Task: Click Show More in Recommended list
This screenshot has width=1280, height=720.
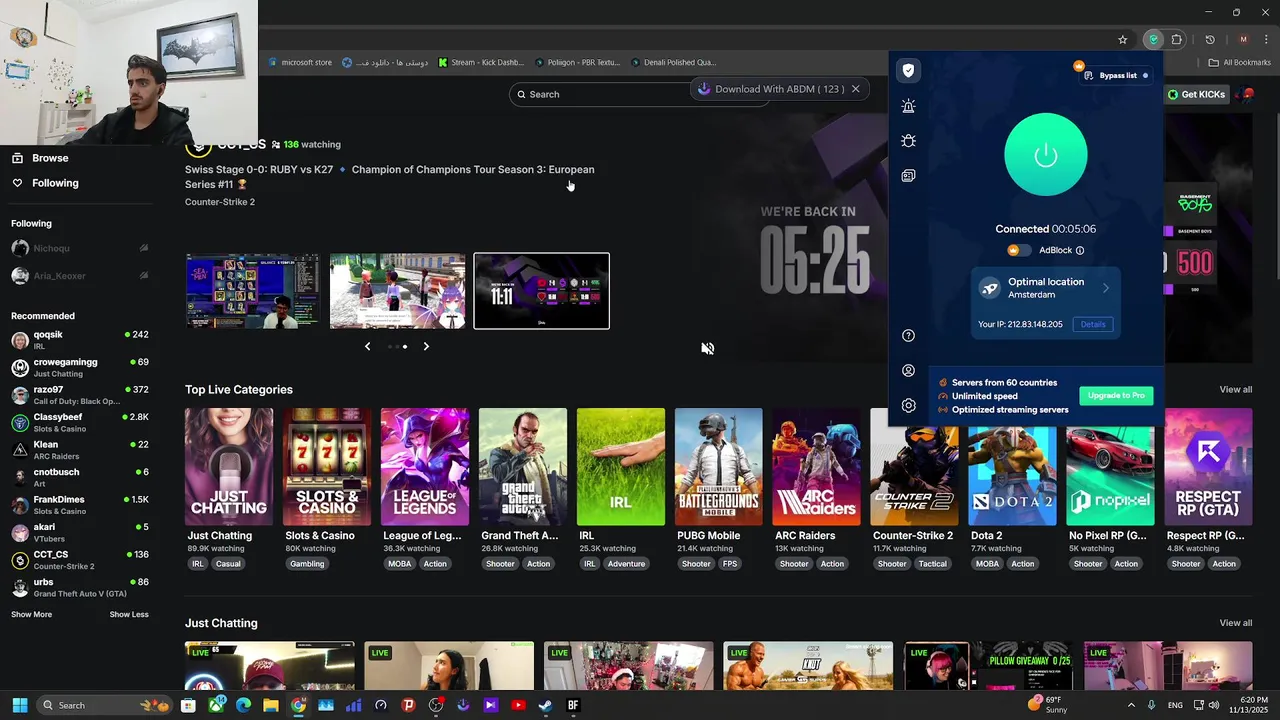Action: point(31,614)
